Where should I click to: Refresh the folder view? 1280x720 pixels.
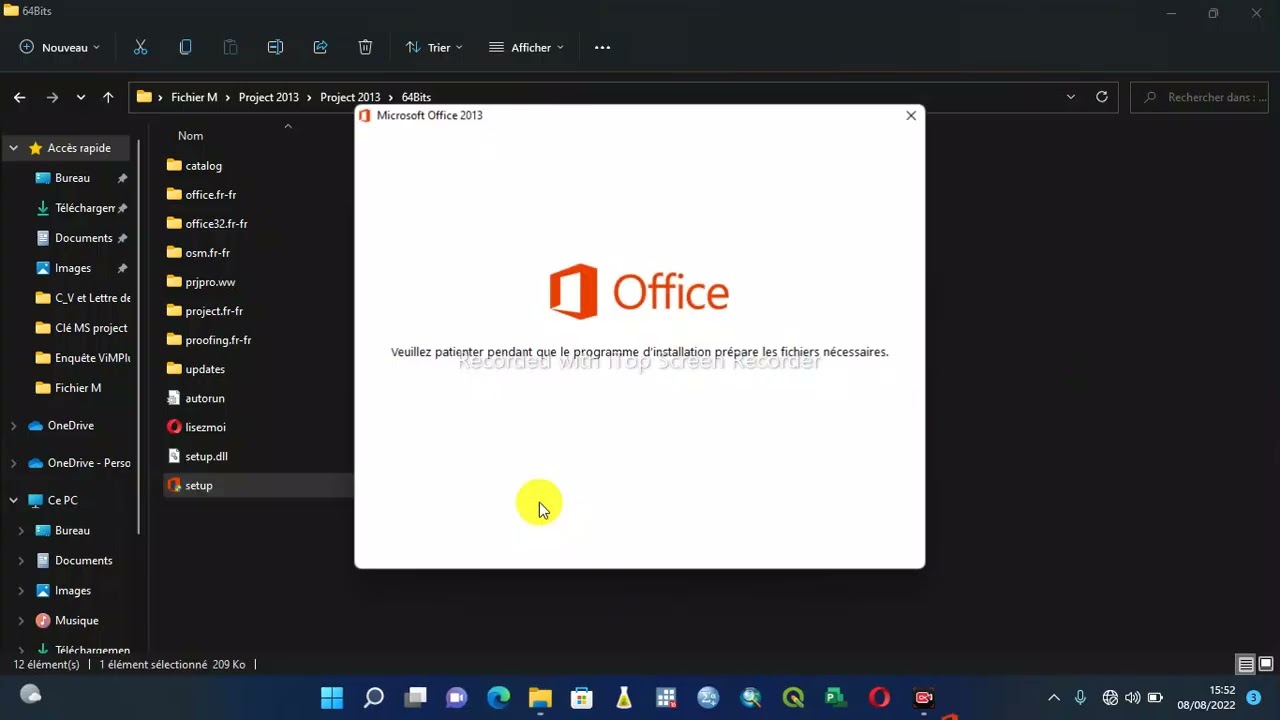coord(1102,97)
